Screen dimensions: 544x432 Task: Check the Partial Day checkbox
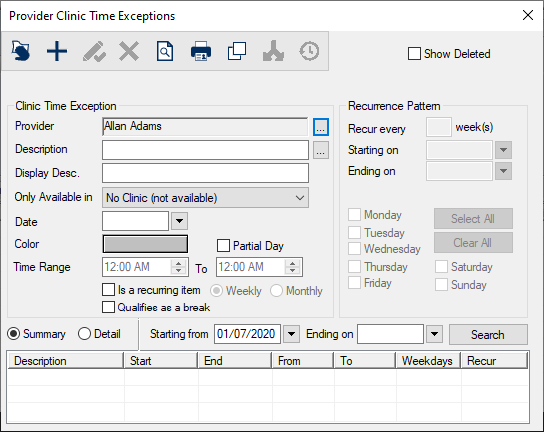tap(223, 245)
